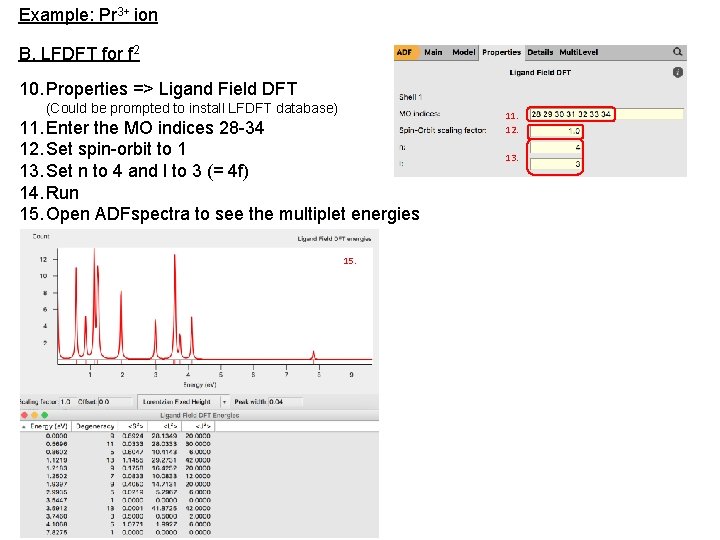The image size is (720, 540).
Task: Click the Energy (eV) axis label
Action: point(199,385)
